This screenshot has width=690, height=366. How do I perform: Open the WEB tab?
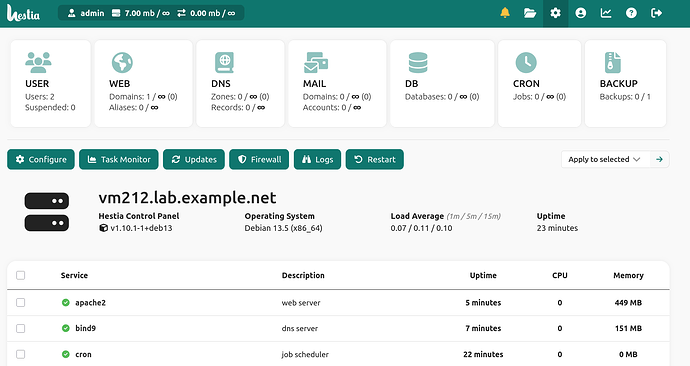click(143, 84)
